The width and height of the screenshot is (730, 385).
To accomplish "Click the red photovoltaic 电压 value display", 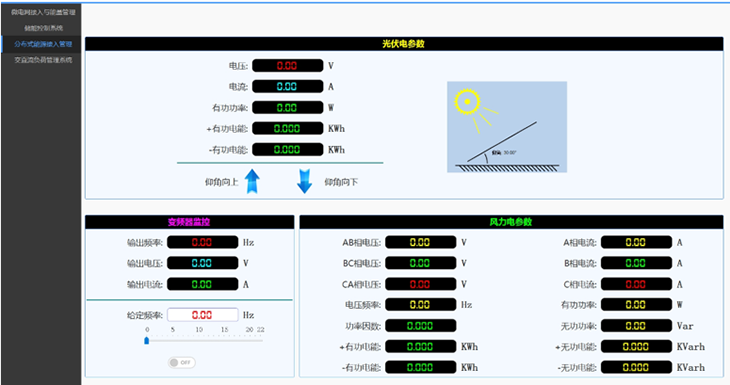I will [287, 66].
